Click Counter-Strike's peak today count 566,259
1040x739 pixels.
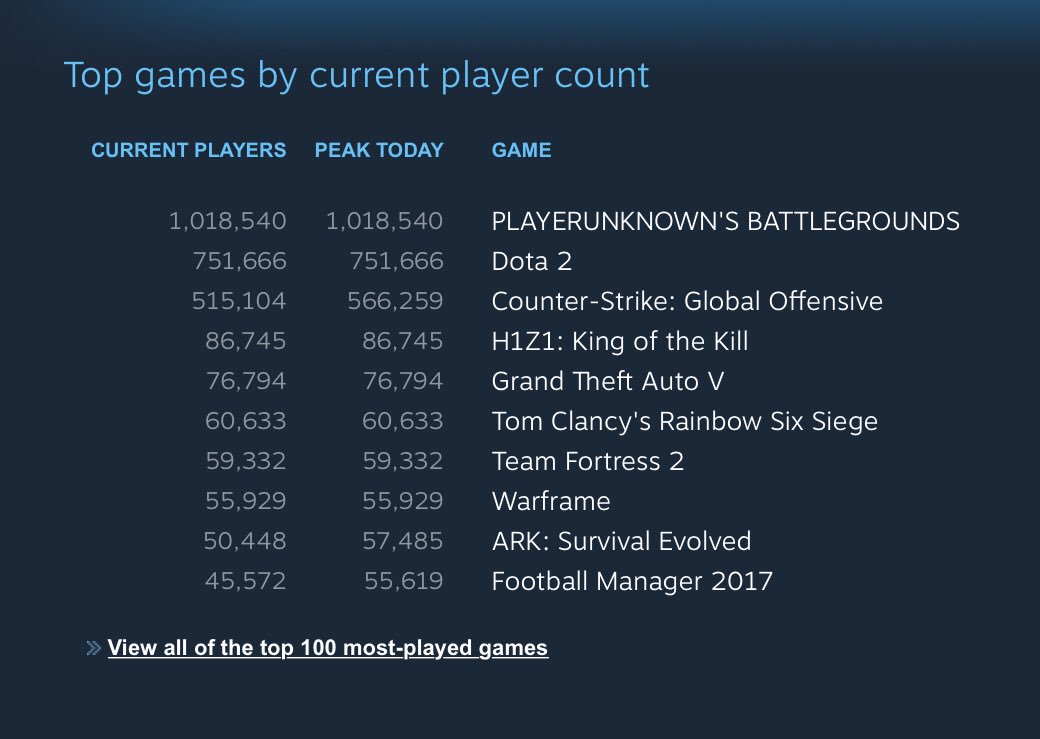coord(396,301)
